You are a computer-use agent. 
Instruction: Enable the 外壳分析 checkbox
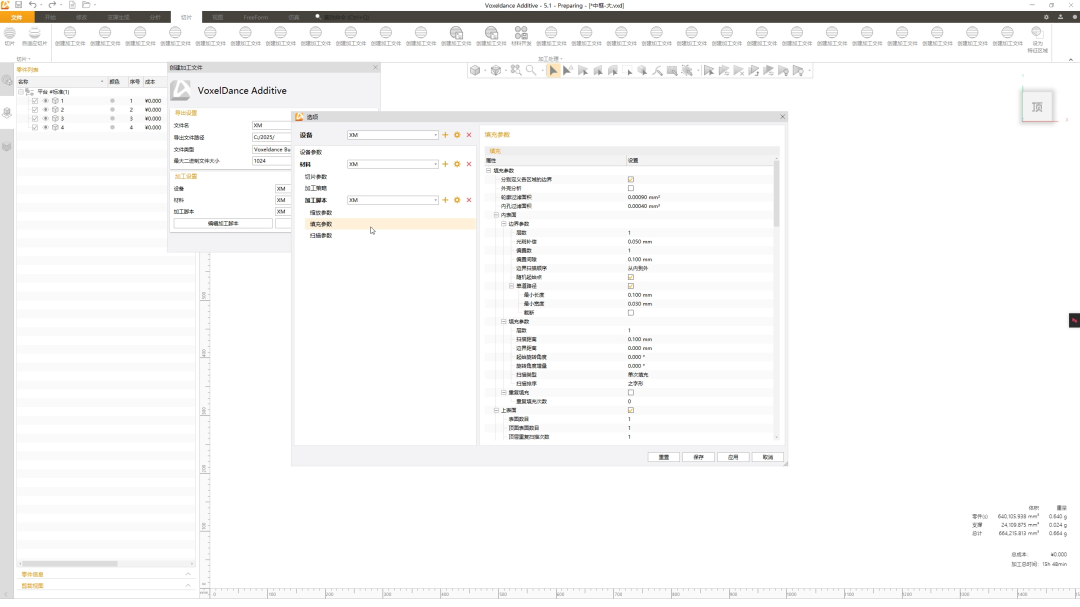pyautogui.click(x=630, y=188)
